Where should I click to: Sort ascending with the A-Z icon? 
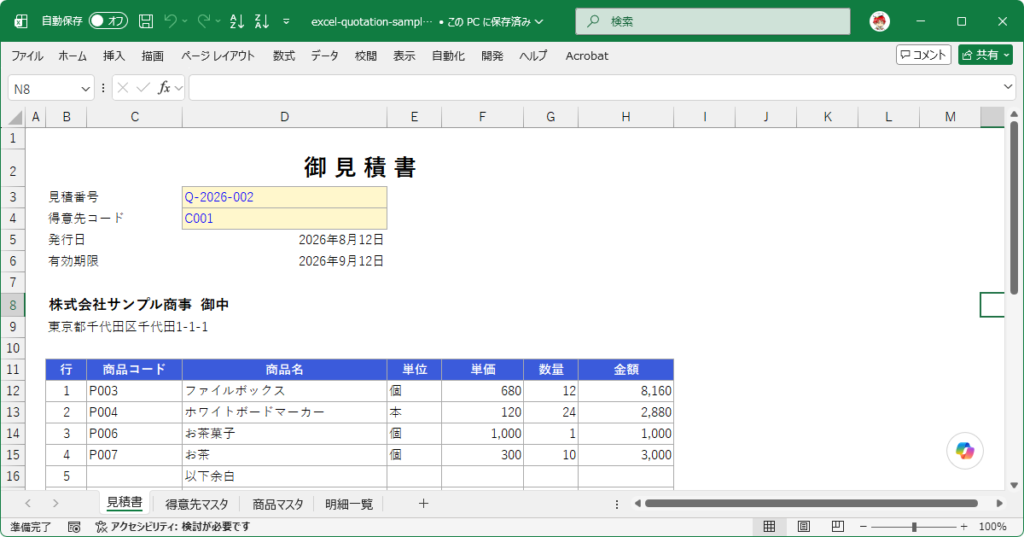tap(237, 22)
